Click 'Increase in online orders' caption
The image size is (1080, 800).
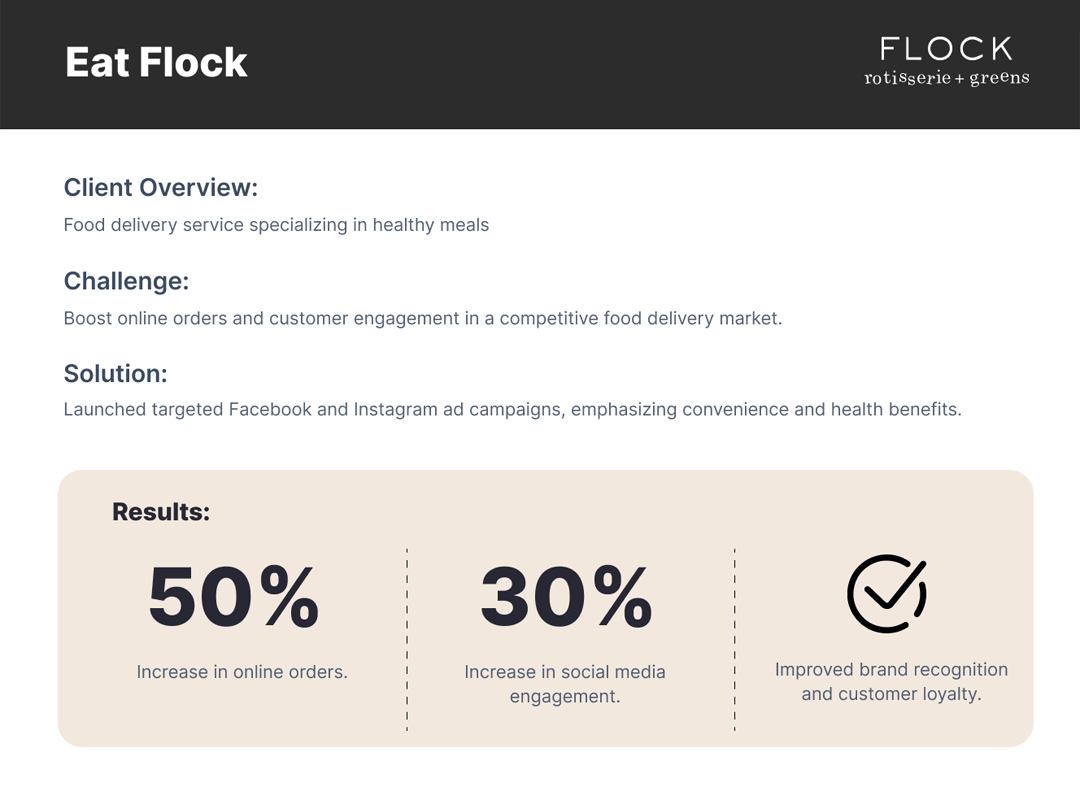click(x=242, y=672)
